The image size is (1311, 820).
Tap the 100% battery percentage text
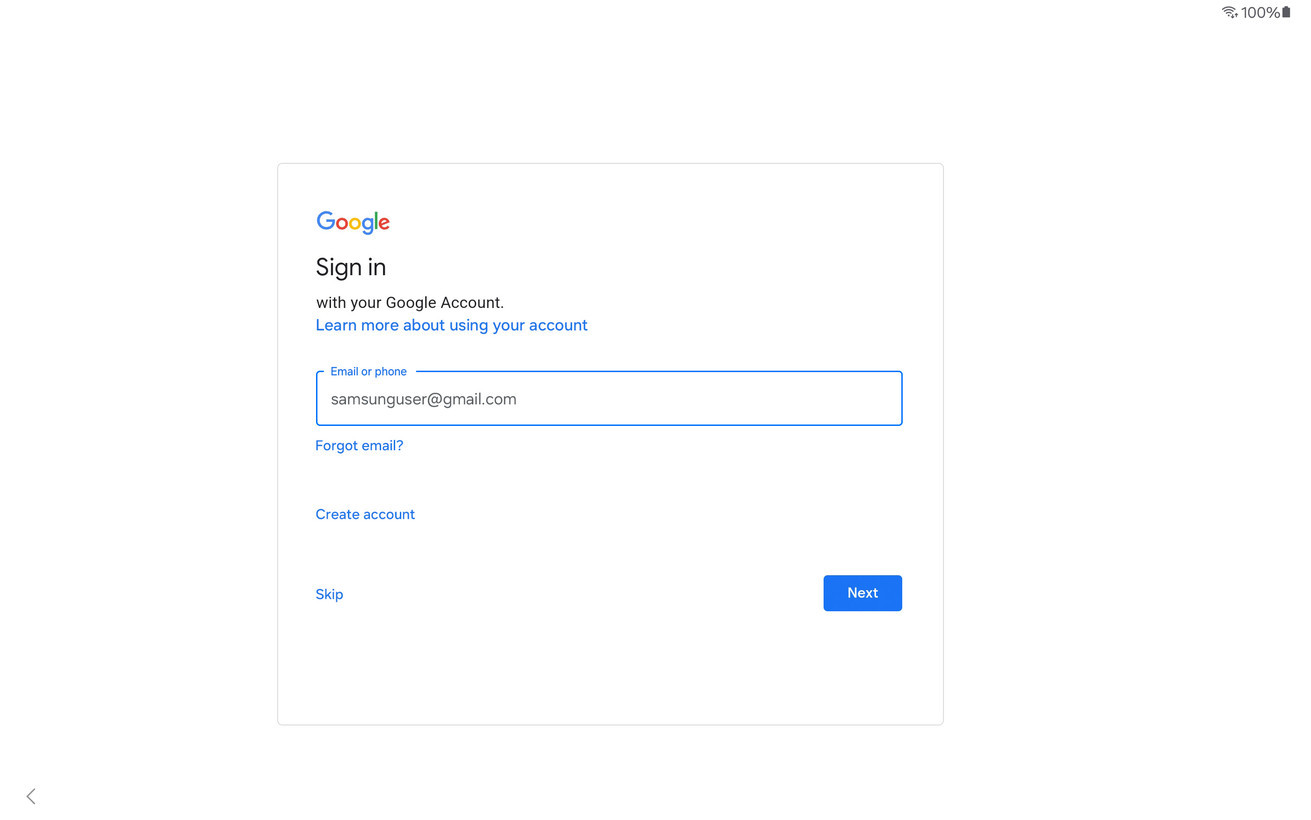click(1260, 13)
